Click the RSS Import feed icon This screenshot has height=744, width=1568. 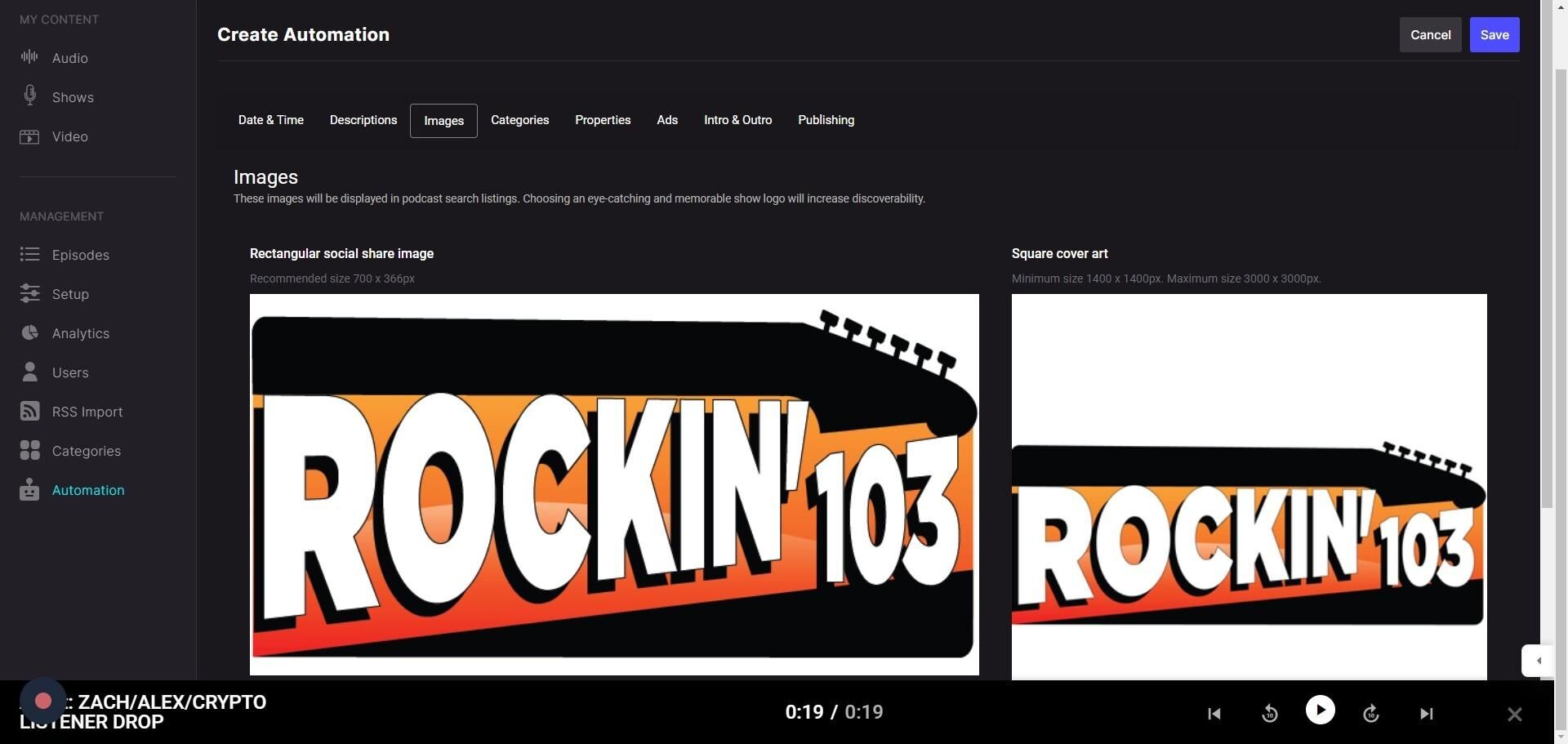point(29,411)
